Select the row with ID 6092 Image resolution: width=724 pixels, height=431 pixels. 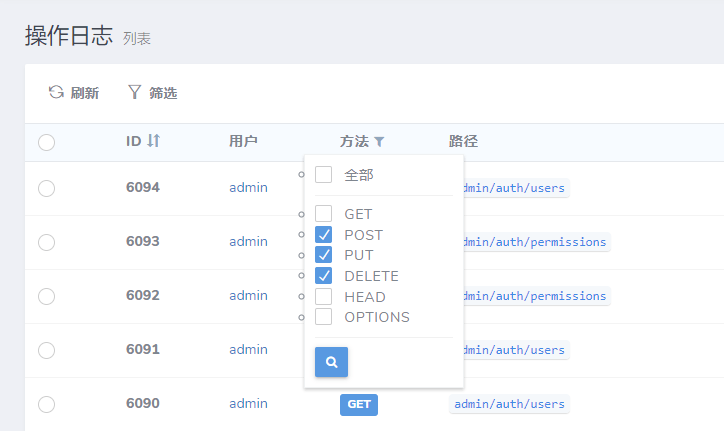point(46,296)
